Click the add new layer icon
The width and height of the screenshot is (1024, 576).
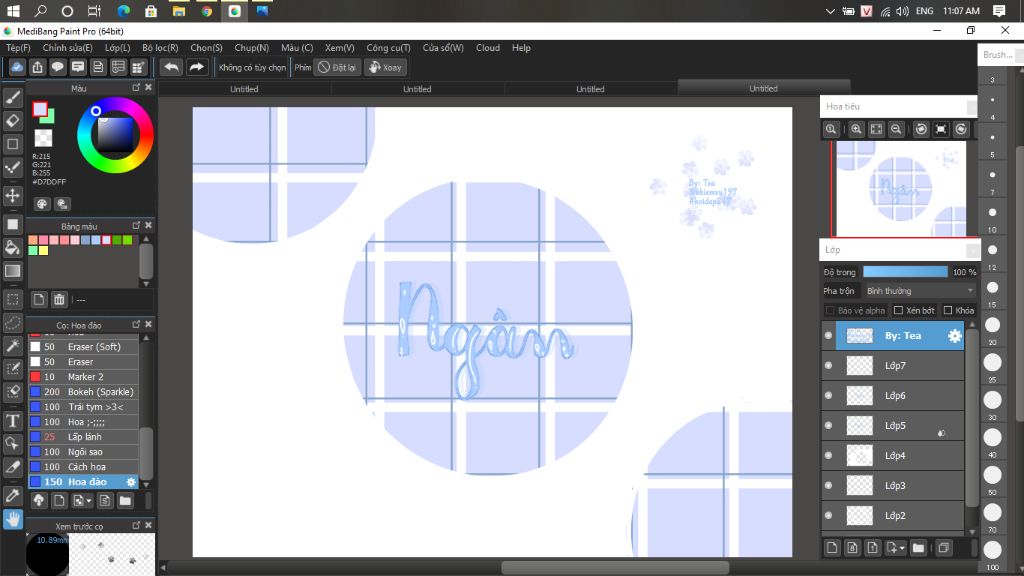[x=831, y=548]
